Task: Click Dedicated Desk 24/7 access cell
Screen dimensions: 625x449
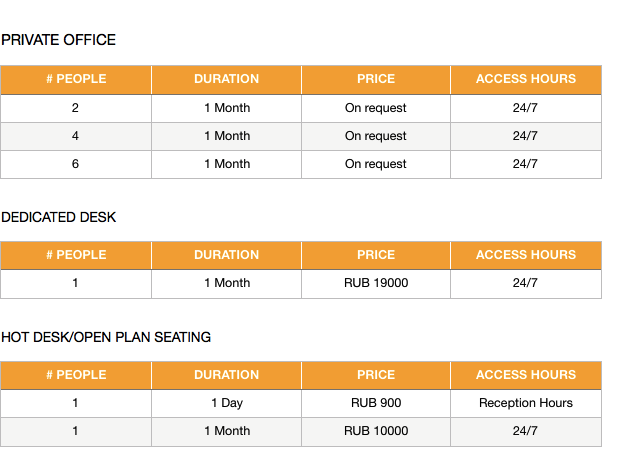Action: click(x=526, y=284)
